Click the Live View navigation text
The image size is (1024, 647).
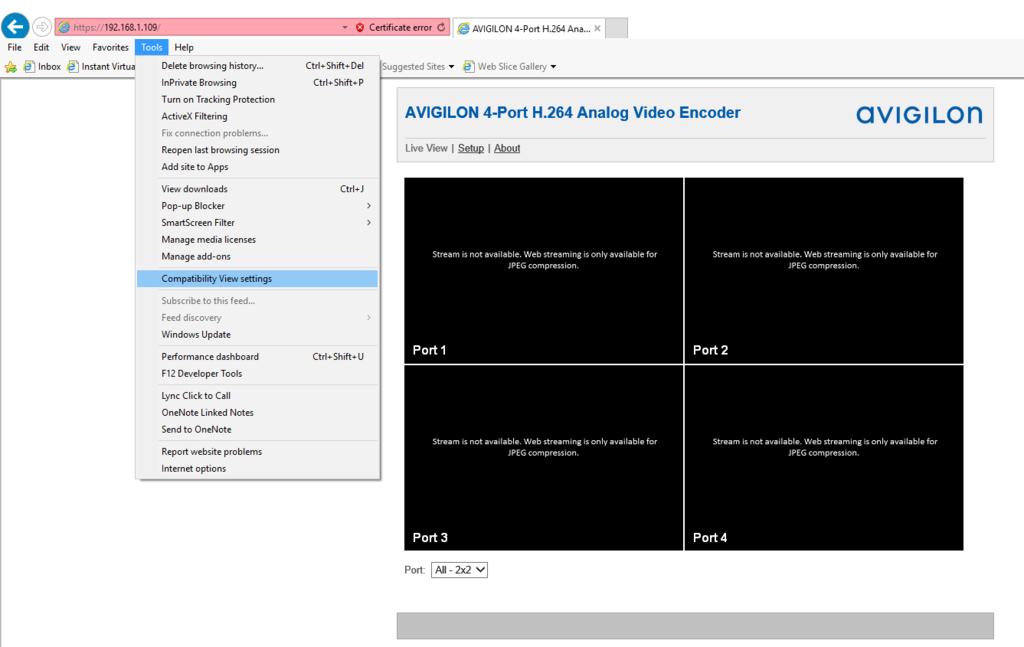[x=426, y=148]
